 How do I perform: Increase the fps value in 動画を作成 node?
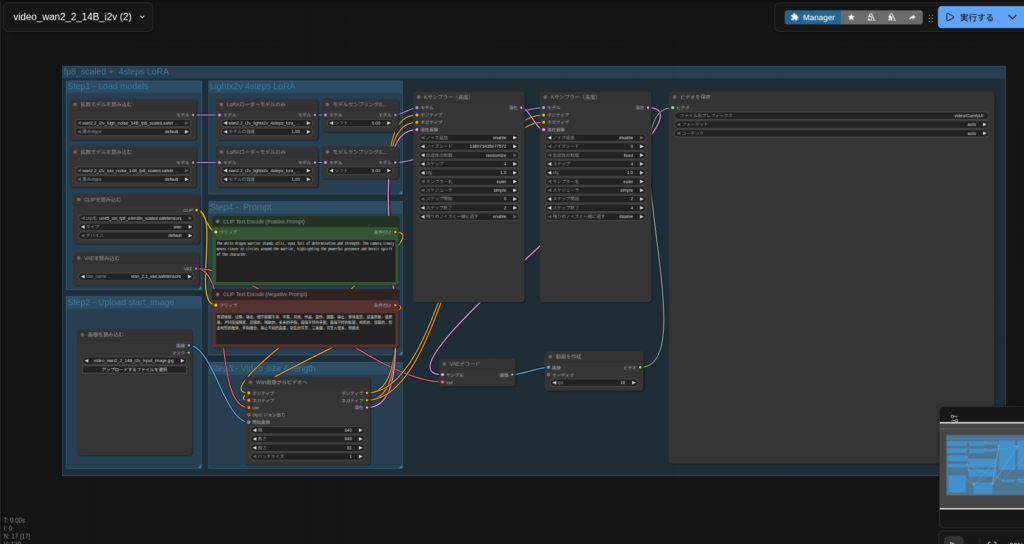coord(635,383)
